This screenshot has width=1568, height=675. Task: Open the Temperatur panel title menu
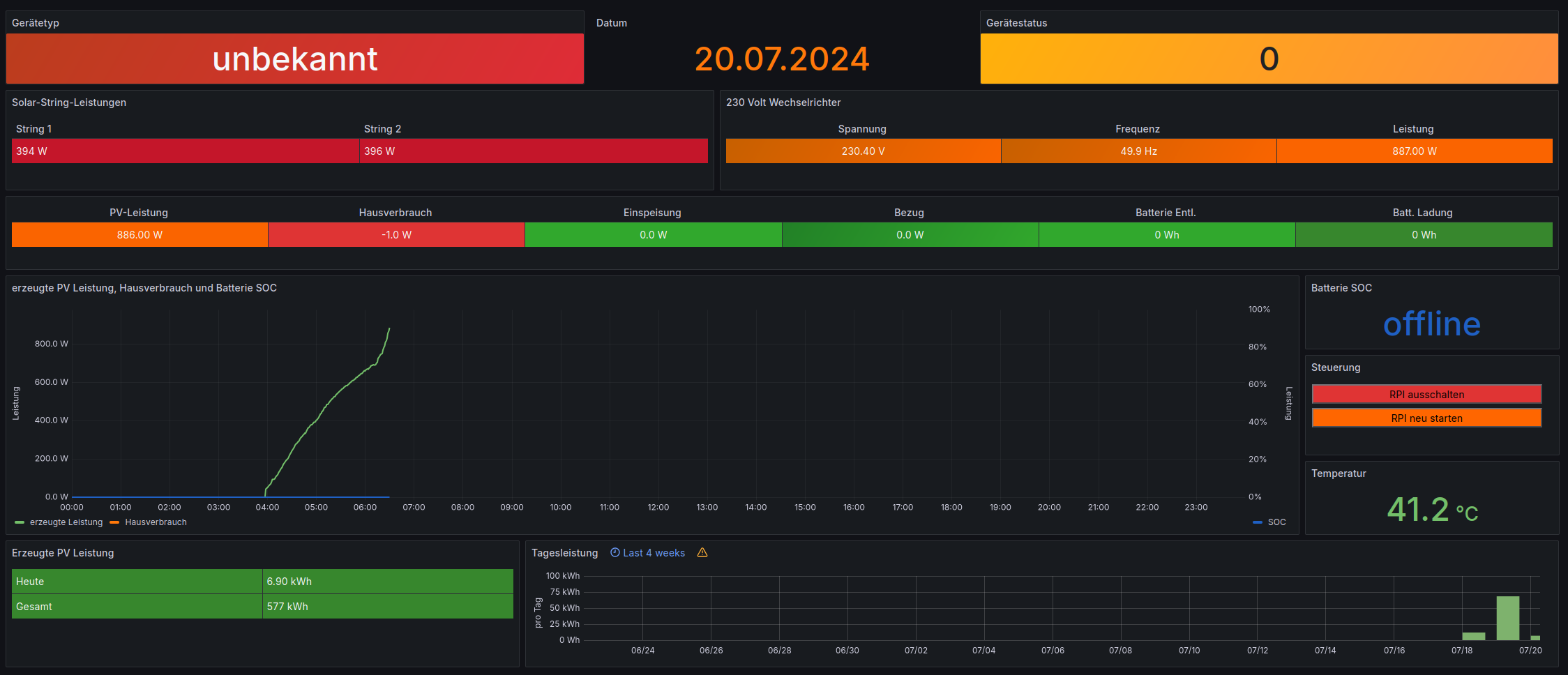point(1338,473)
